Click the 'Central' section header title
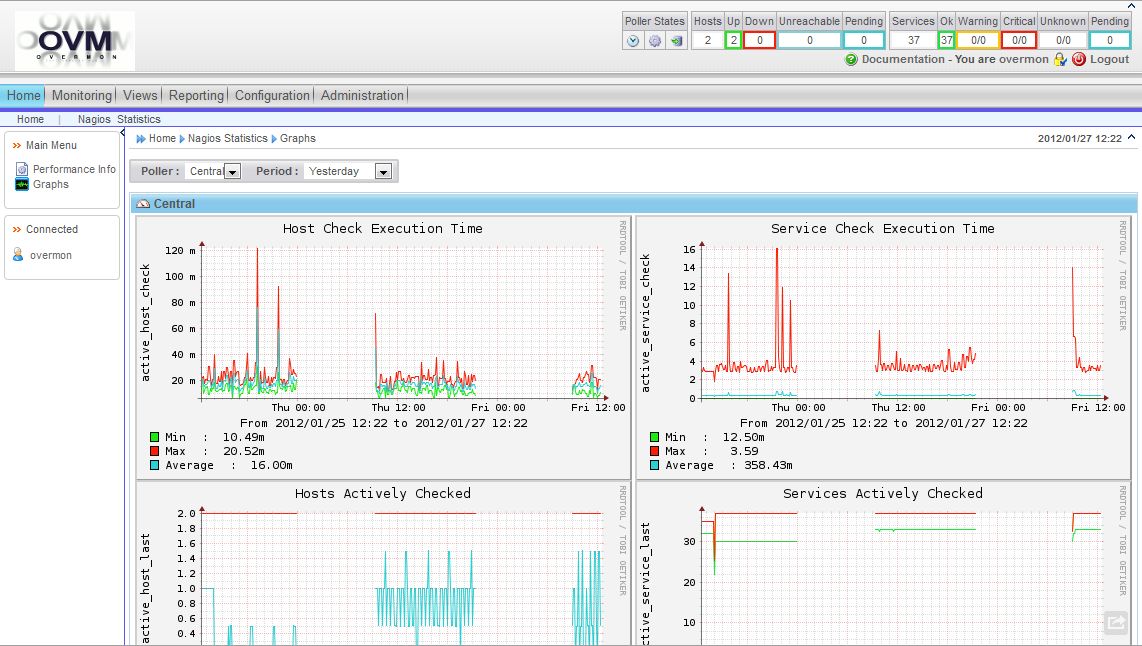Viewport: 1142px width, 646px height. point(174,204)
